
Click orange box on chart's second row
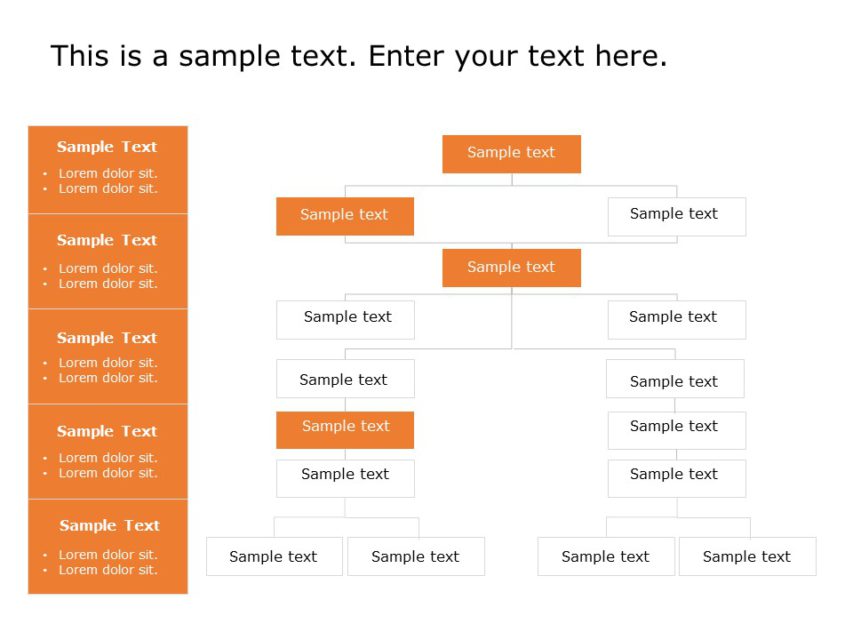(x=345, y=216)
